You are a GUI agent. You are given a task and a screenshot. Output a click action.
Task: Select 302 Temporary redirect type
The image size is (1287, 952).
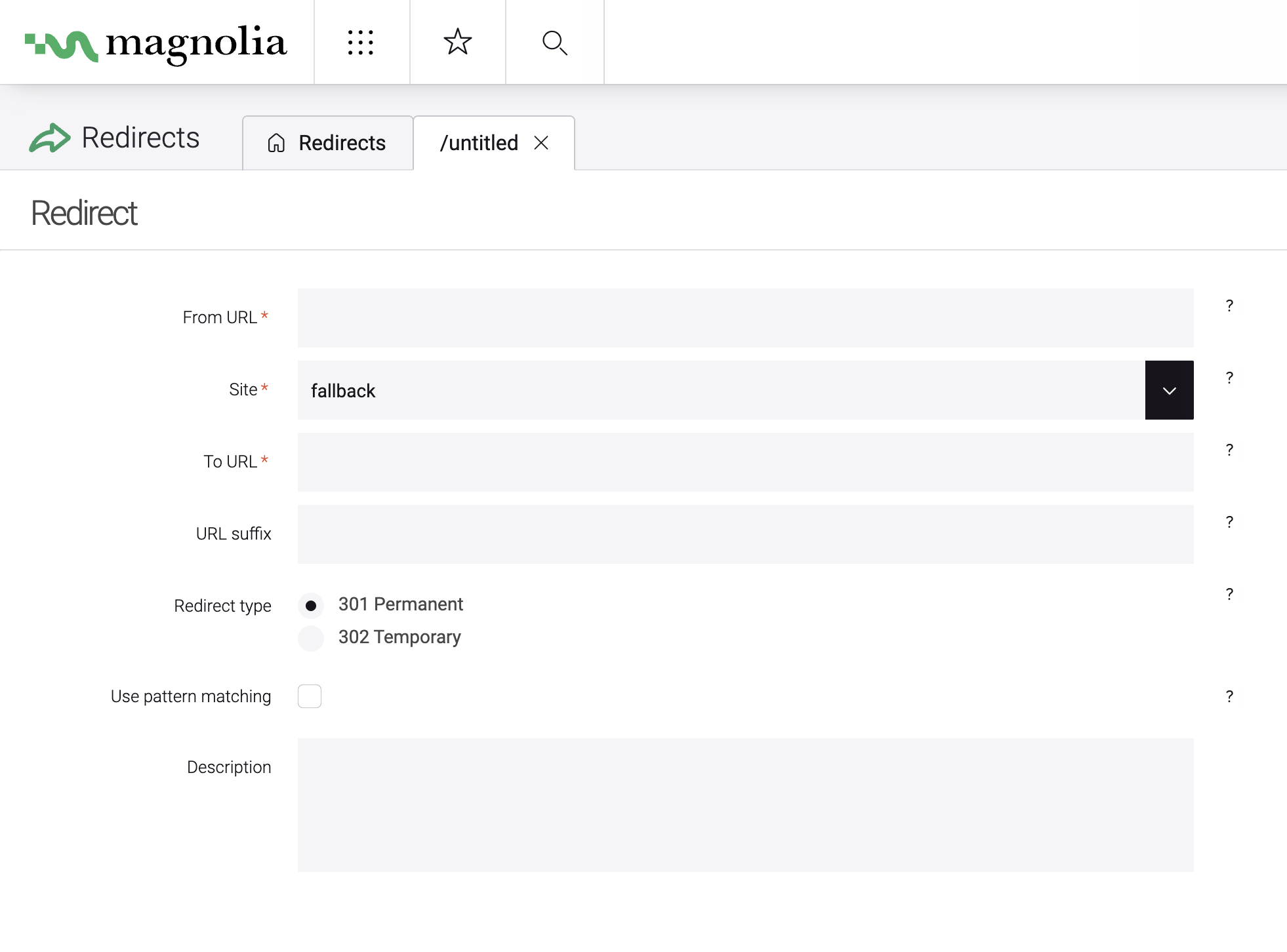[x=311, y=638]
